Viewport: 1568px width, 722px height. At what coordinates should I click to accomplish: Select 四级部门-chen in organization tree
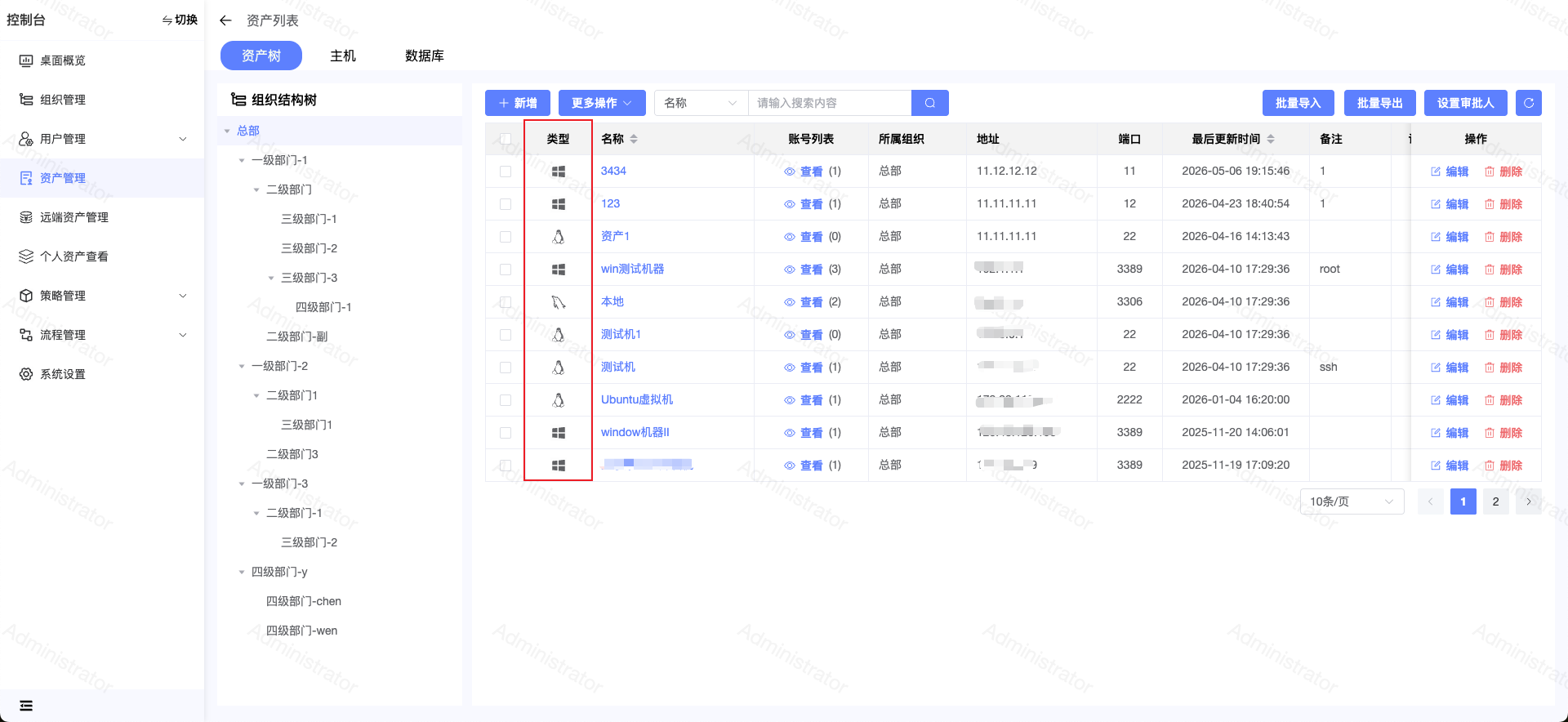click(x=304, y=601)
